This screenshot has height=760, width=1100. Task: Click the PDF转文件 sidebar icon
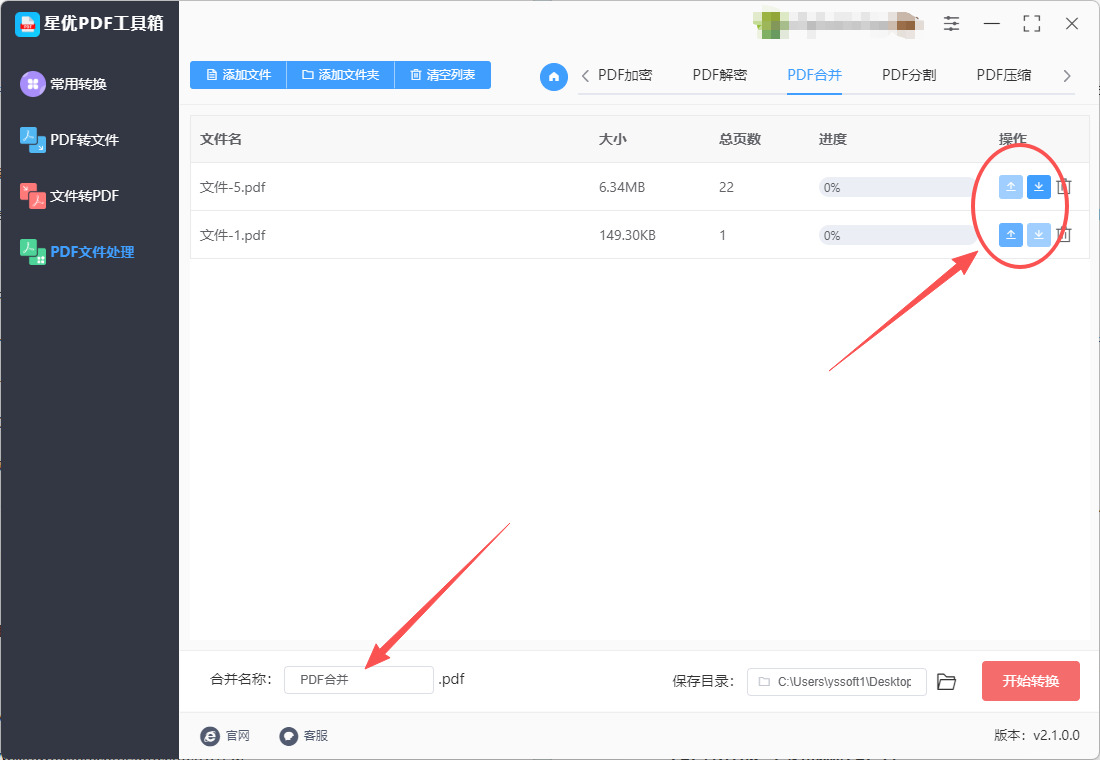pyautogui.click(x=32, y=140)
